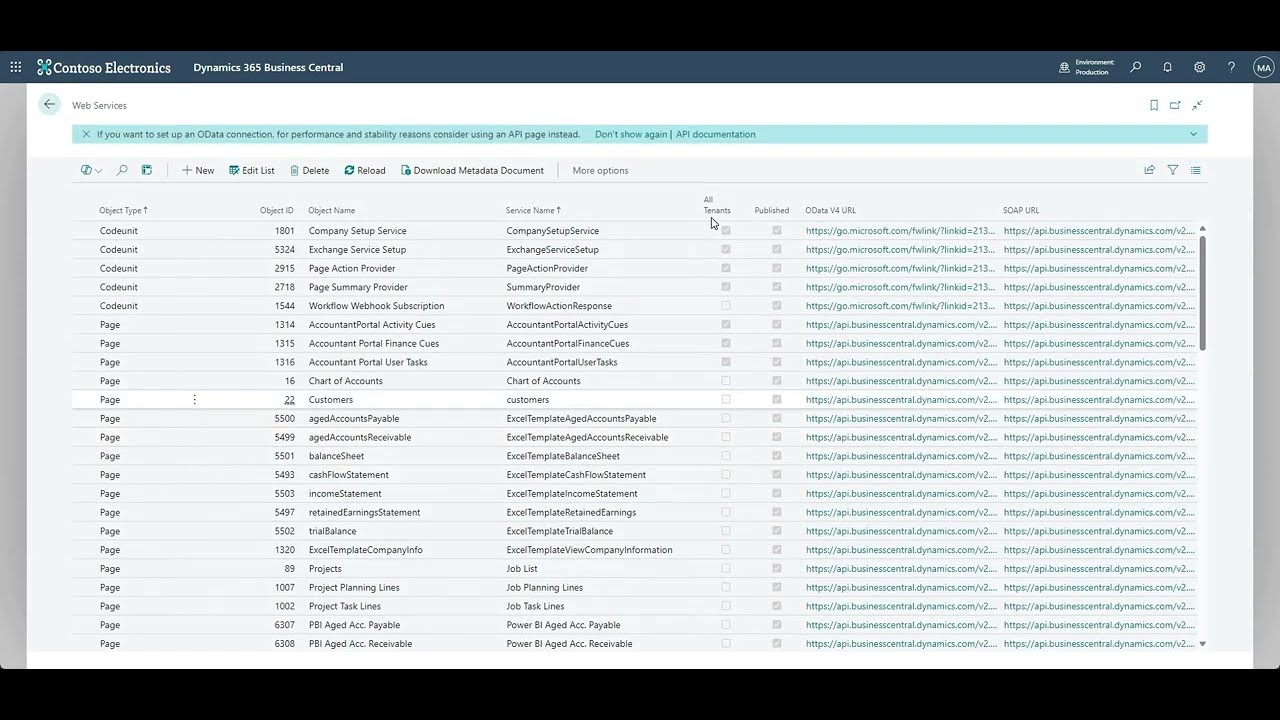Screen dimensions: 1280x720
Task: Sort by Service Name column header
Action: pos(533,210)
